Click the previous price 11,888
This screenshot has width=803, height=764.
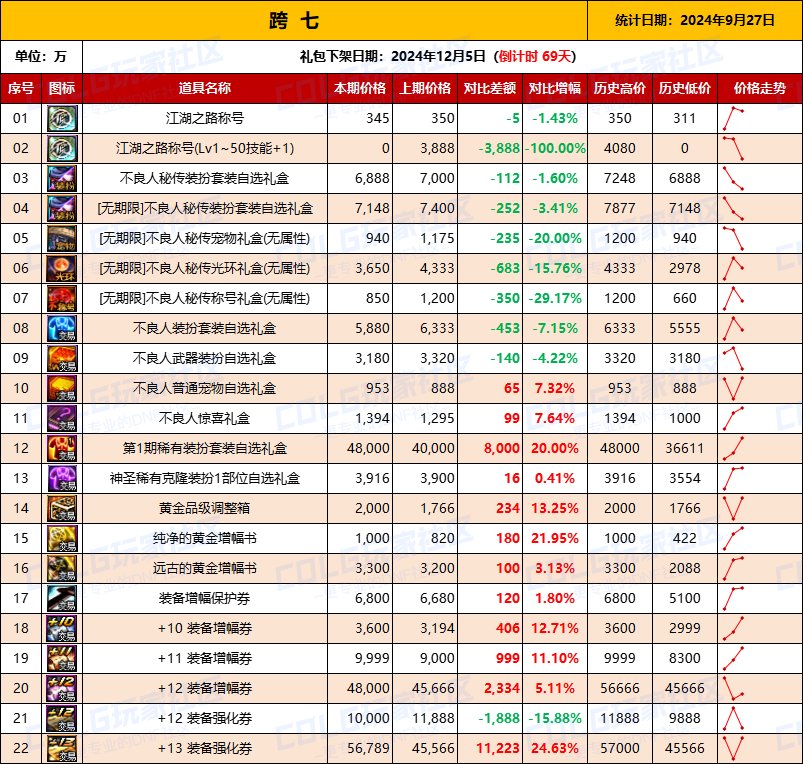433,718
